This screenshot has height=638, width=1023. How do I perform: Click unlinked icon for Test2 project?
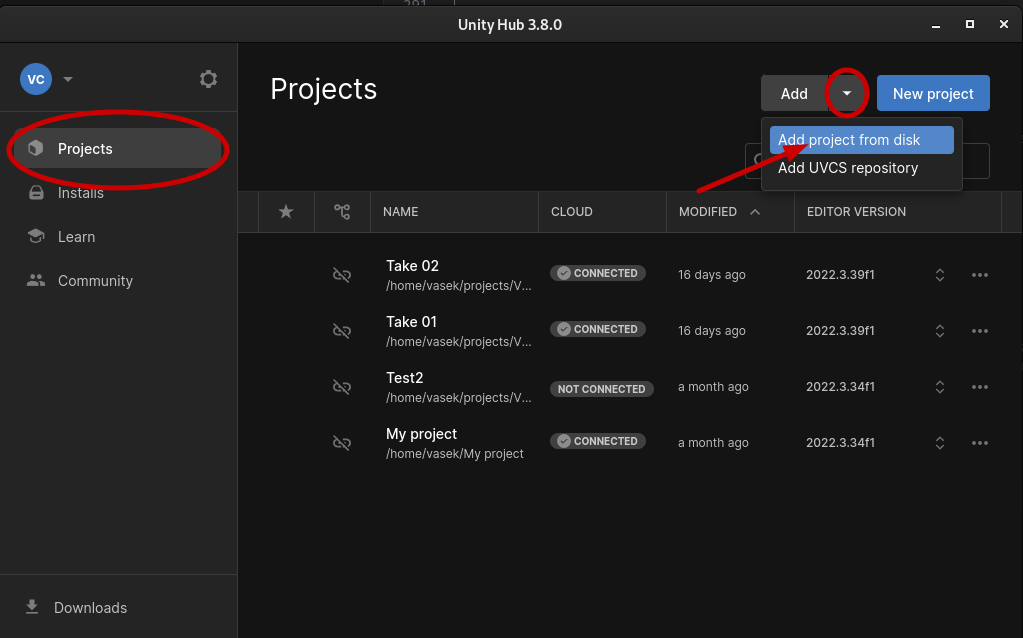(341, 387)
